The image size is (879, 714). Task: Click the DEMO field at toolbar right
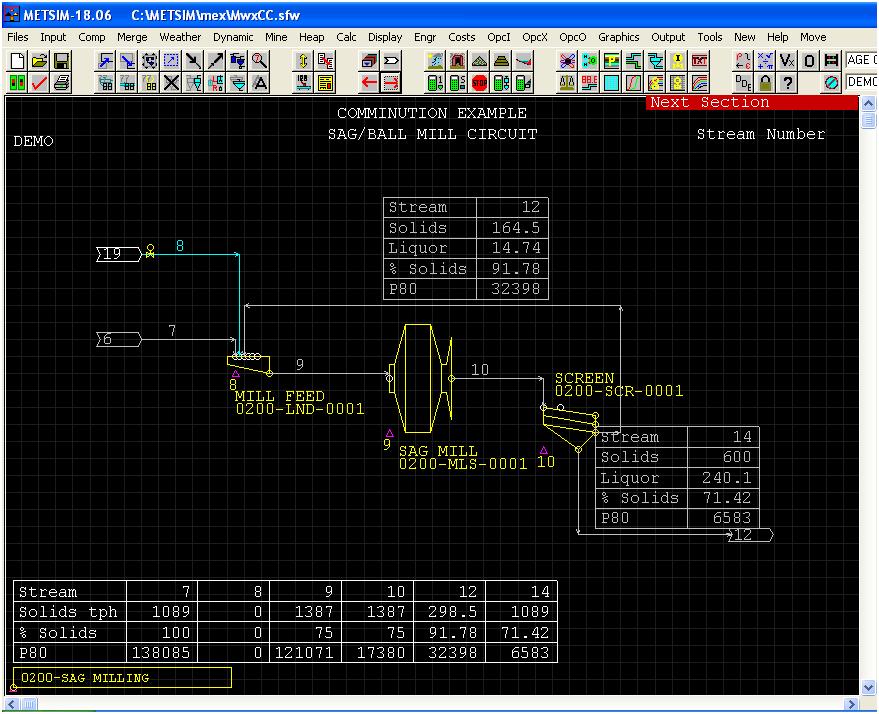coord(862,82)
